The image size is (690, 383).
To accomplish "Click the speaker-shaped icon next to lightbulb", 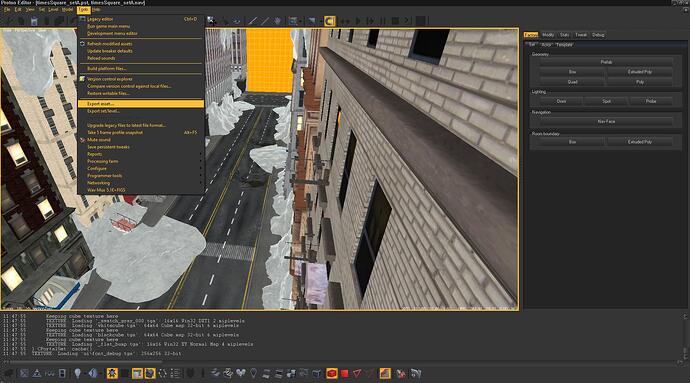I will [93, 373].
